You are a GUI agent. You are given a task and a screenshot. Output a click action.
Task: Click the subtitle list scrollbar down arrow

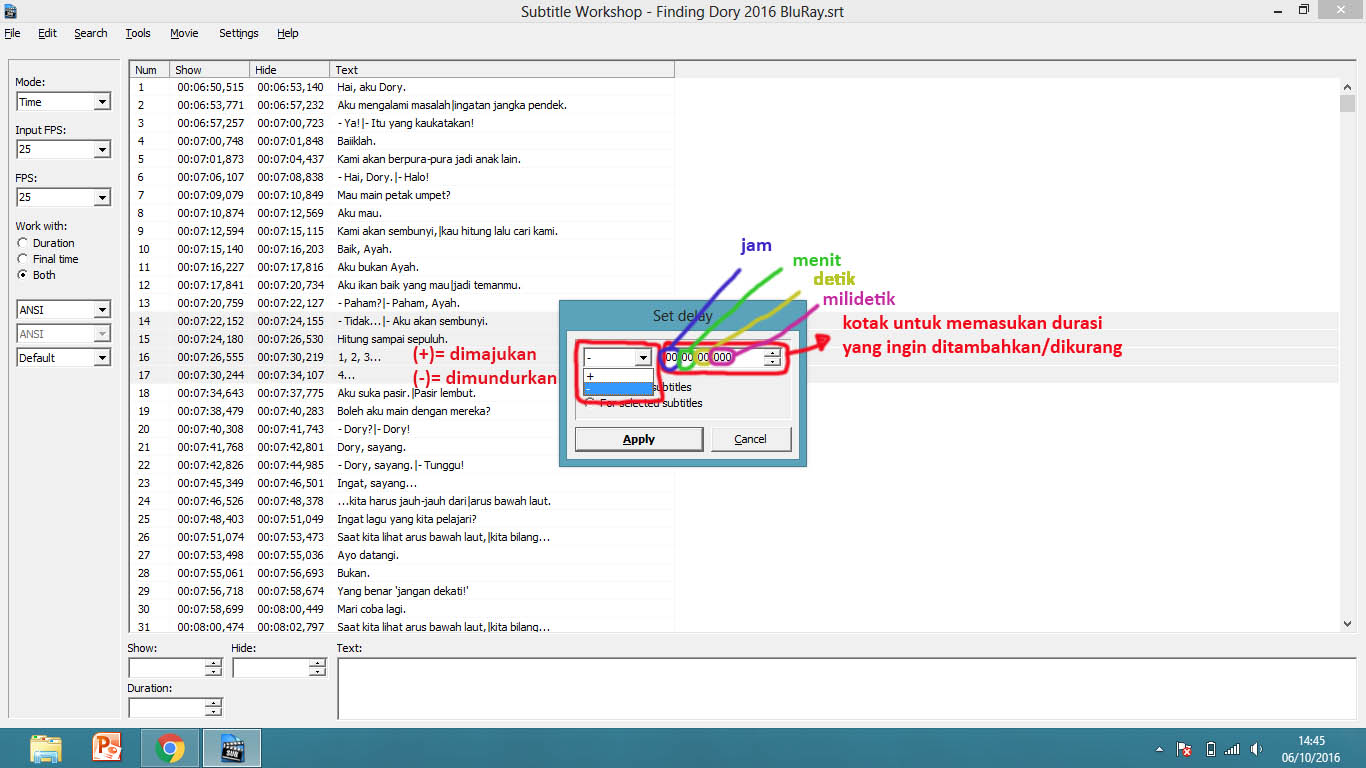click(1347, 623)
